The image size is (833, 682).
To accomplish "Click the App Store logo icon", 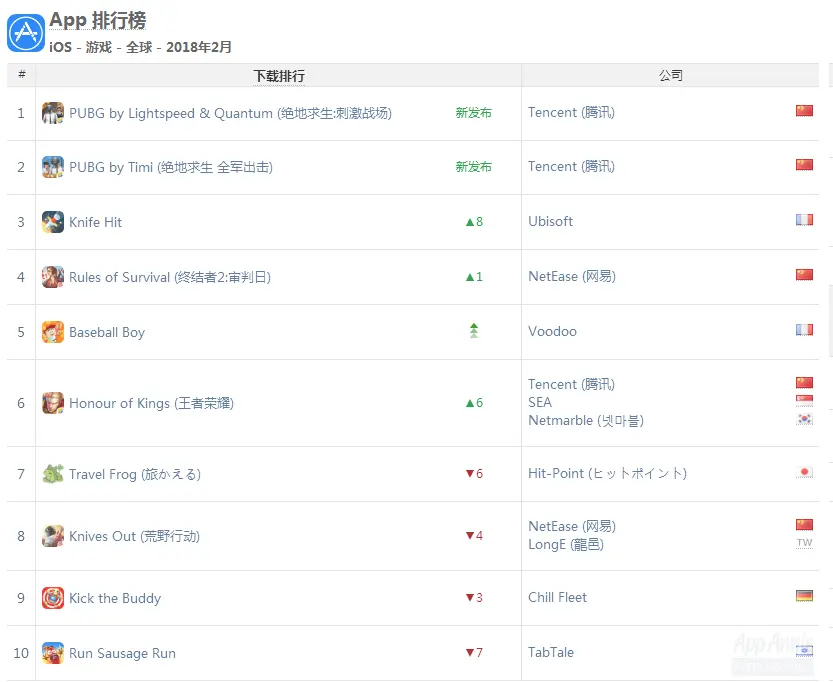I will tap(26, 33).
